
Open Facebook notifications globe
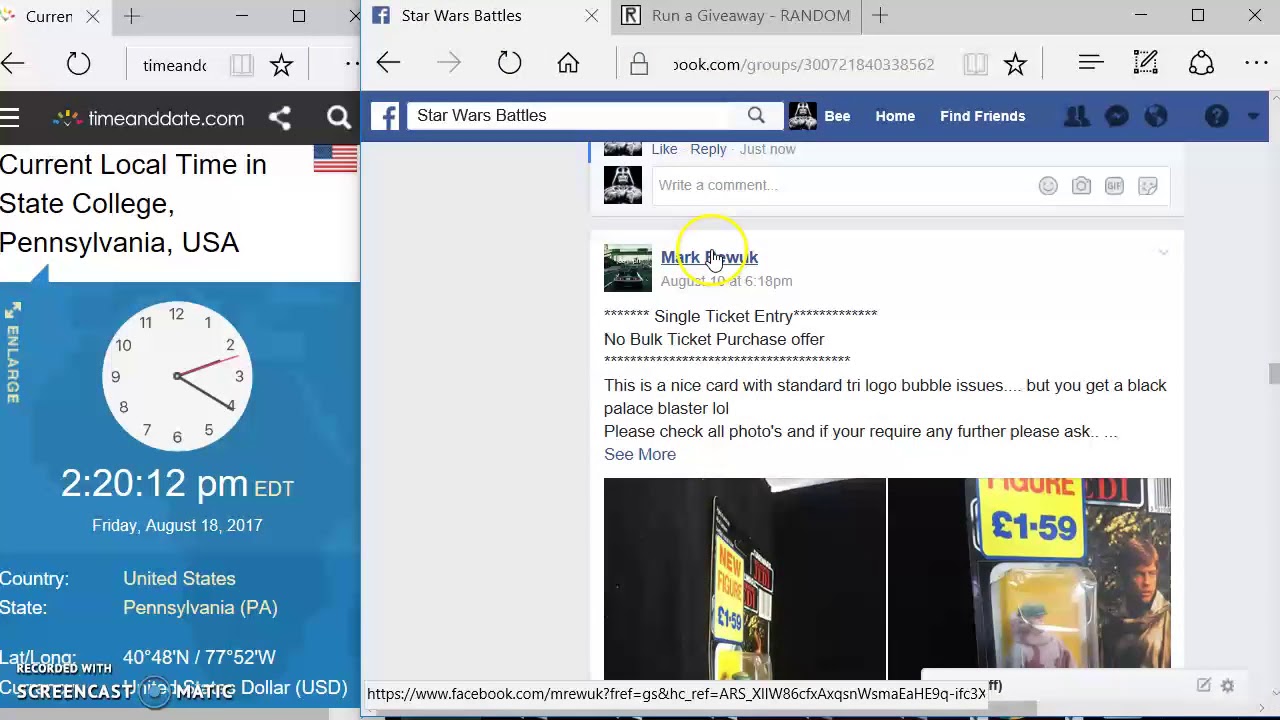[x=1156, y=116]
